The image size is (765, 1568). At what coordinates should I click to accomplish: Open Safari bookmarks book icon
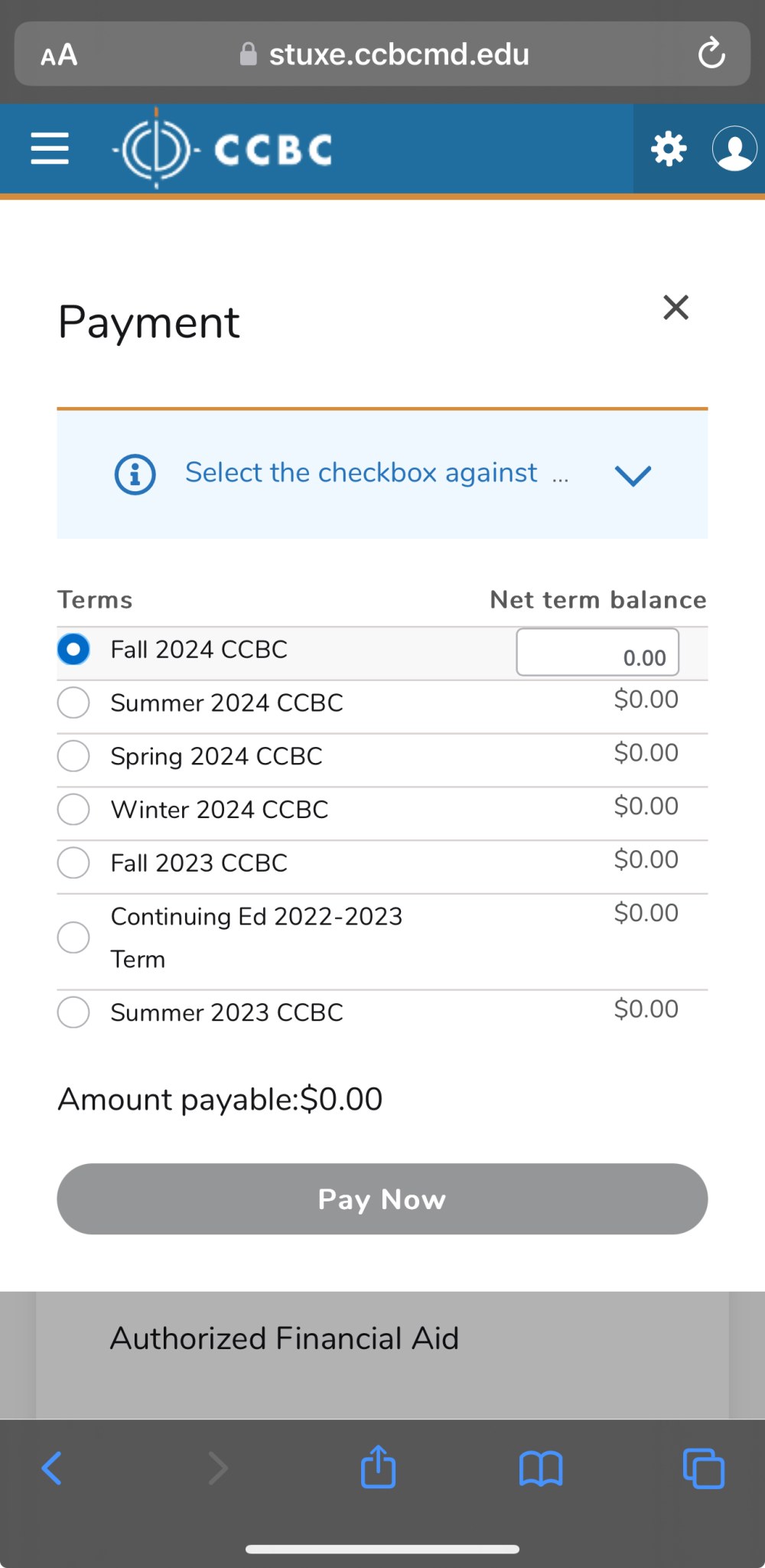point(541,1469)
